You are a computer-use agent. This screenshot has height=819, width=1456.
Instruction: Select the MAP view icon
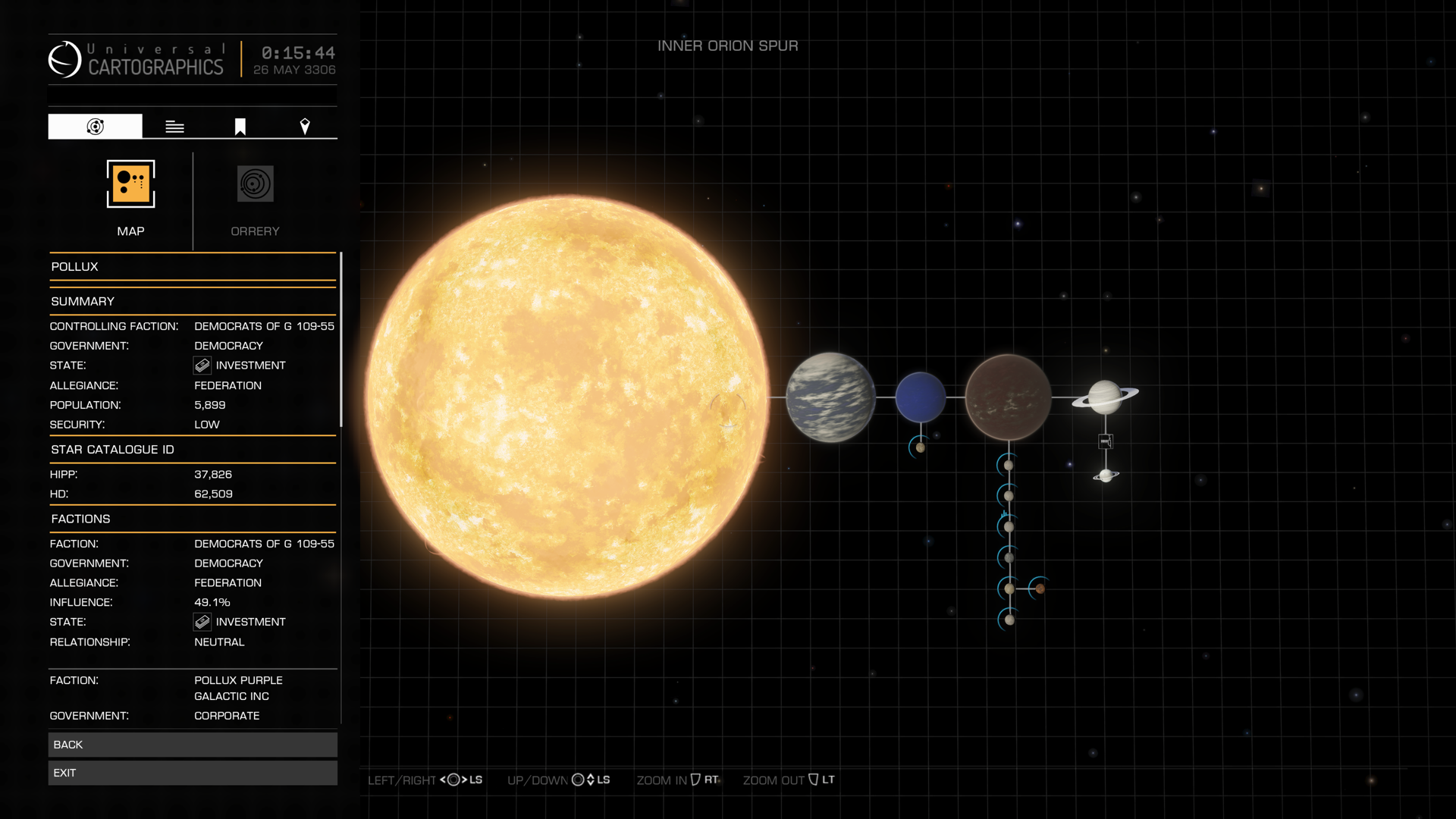pyautogui.click(x=130, y=184)
